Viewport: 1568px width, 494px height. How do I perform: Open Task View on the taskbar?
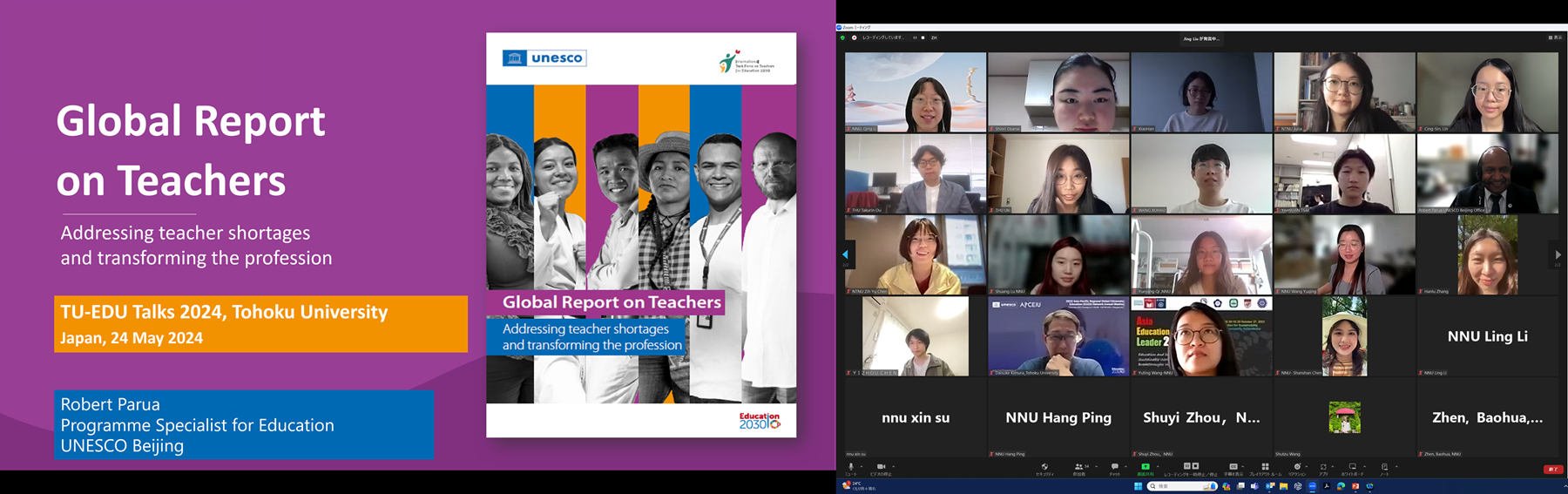[x=1240, y=486]
